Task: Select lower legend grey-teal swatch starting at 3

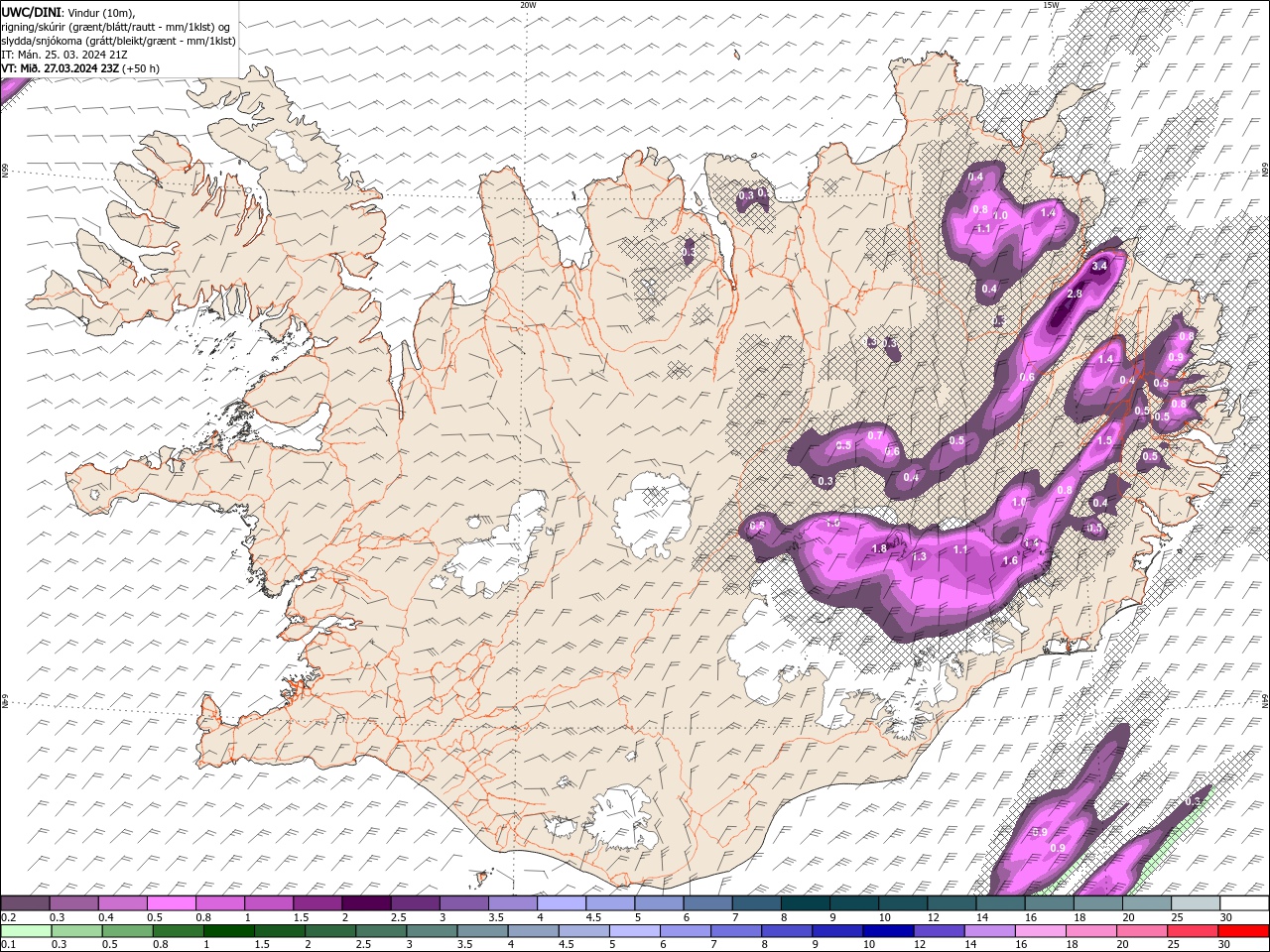Action: click(432, 931)
